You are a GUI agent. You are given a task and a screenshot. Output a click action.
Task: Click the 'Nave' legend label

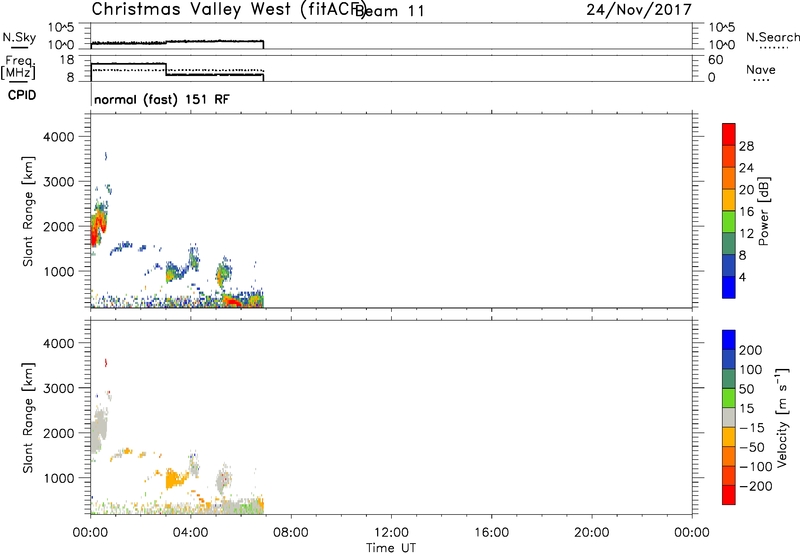coord(761,69)
